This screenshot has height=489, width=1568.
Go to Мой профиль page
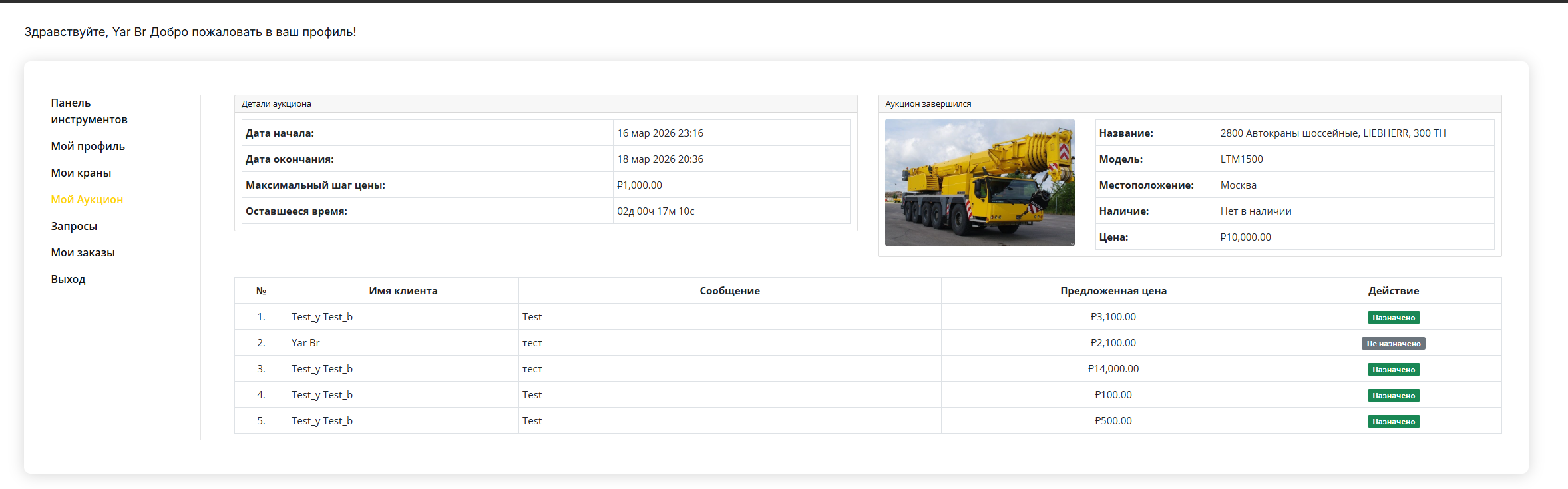pyautogui.click(x=88, y=146)
